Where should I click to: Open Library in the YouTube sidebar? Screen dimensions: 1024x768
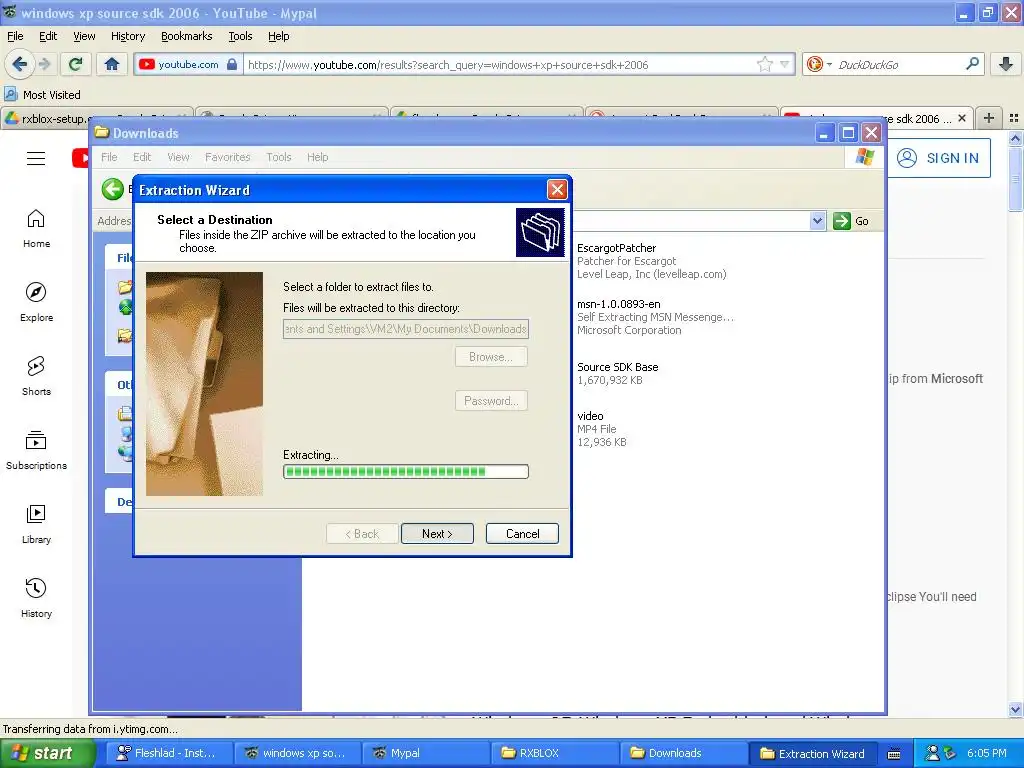37,524
